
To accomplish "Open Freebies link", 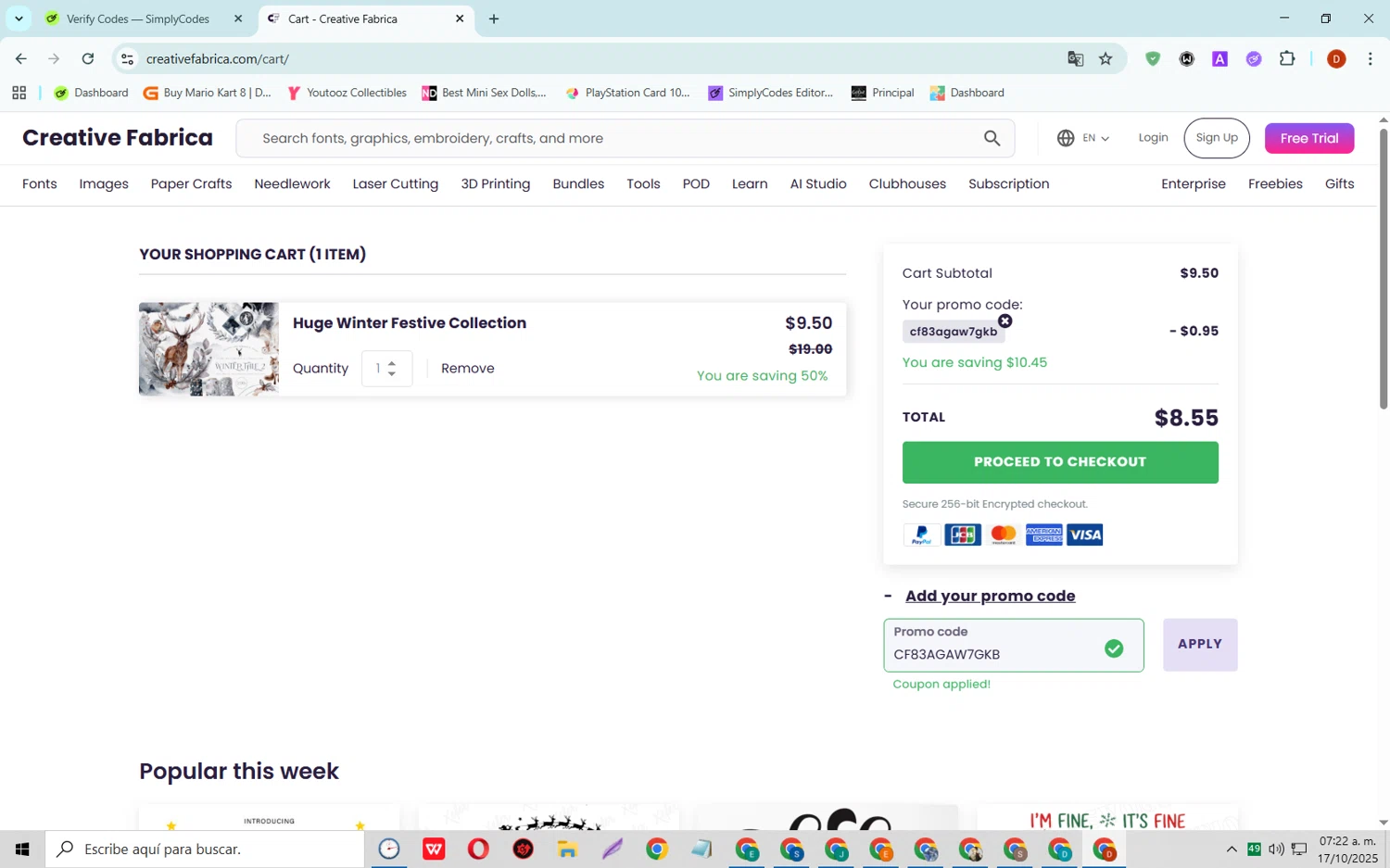I will (1275, 184).
